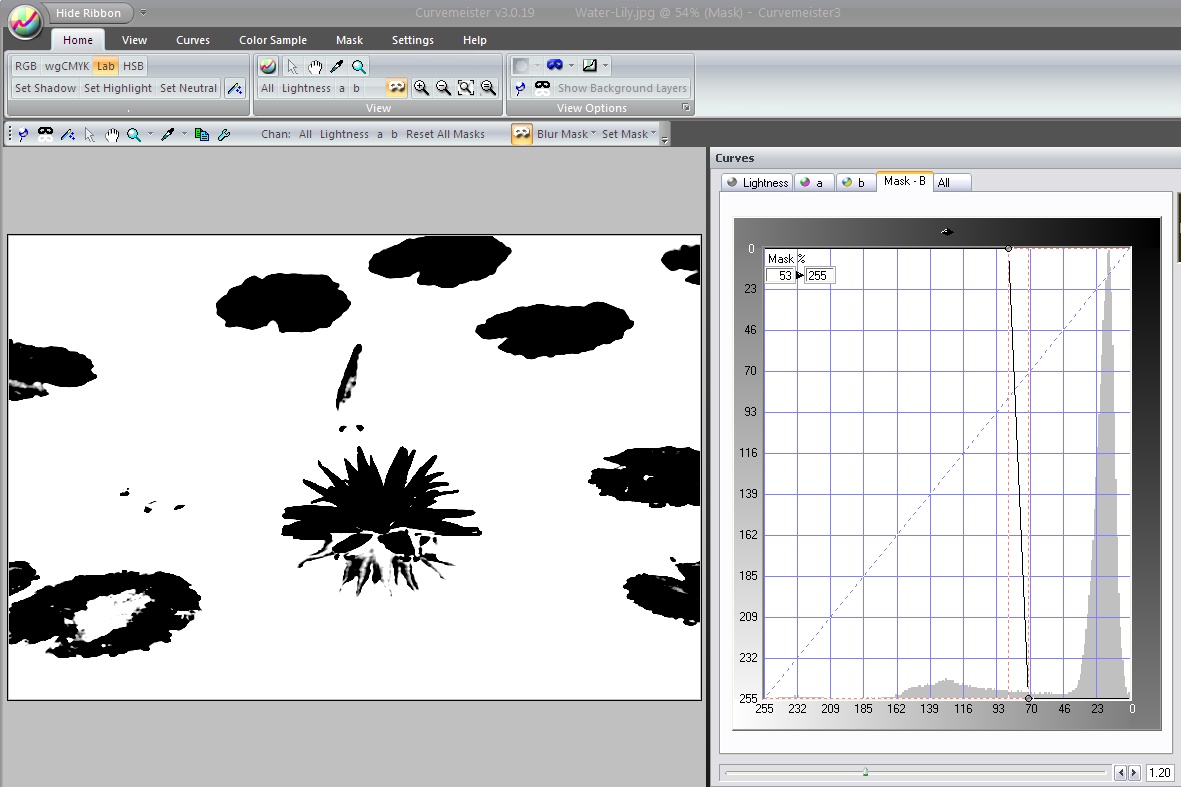1181x787 pixels.
Task: Select Lightness channel in Chan toolbar
Action: point(344,134)
